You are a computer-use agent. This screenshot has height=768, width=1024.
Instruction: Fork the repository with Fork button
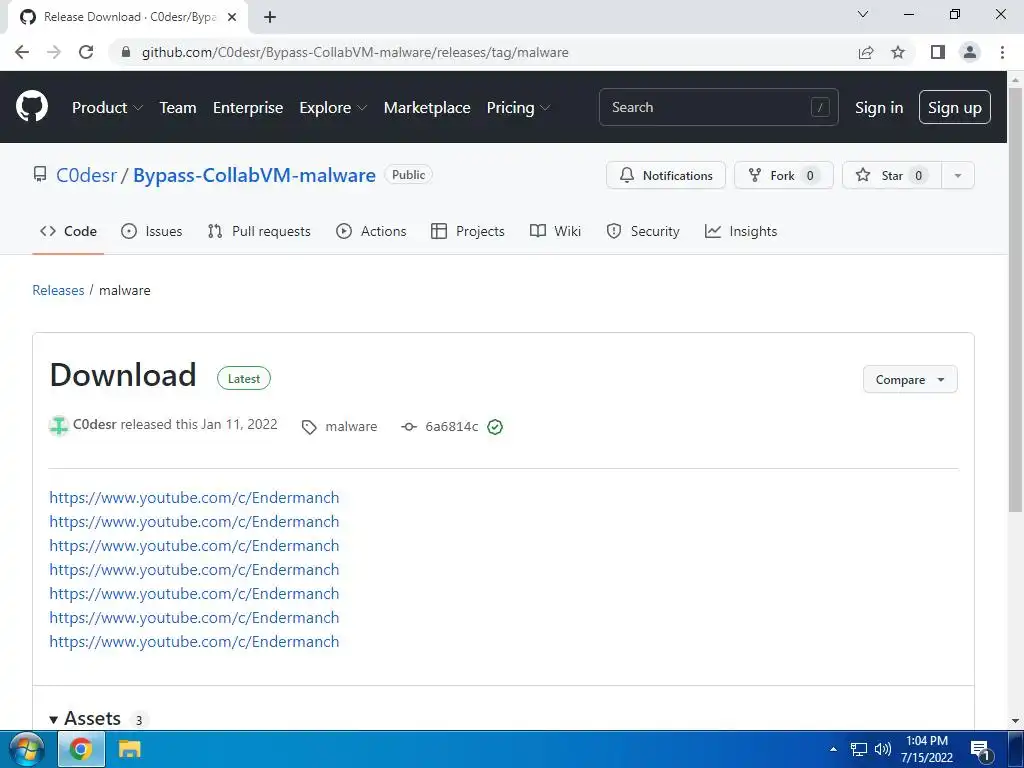pyautogui.click(x=784, y=175)
